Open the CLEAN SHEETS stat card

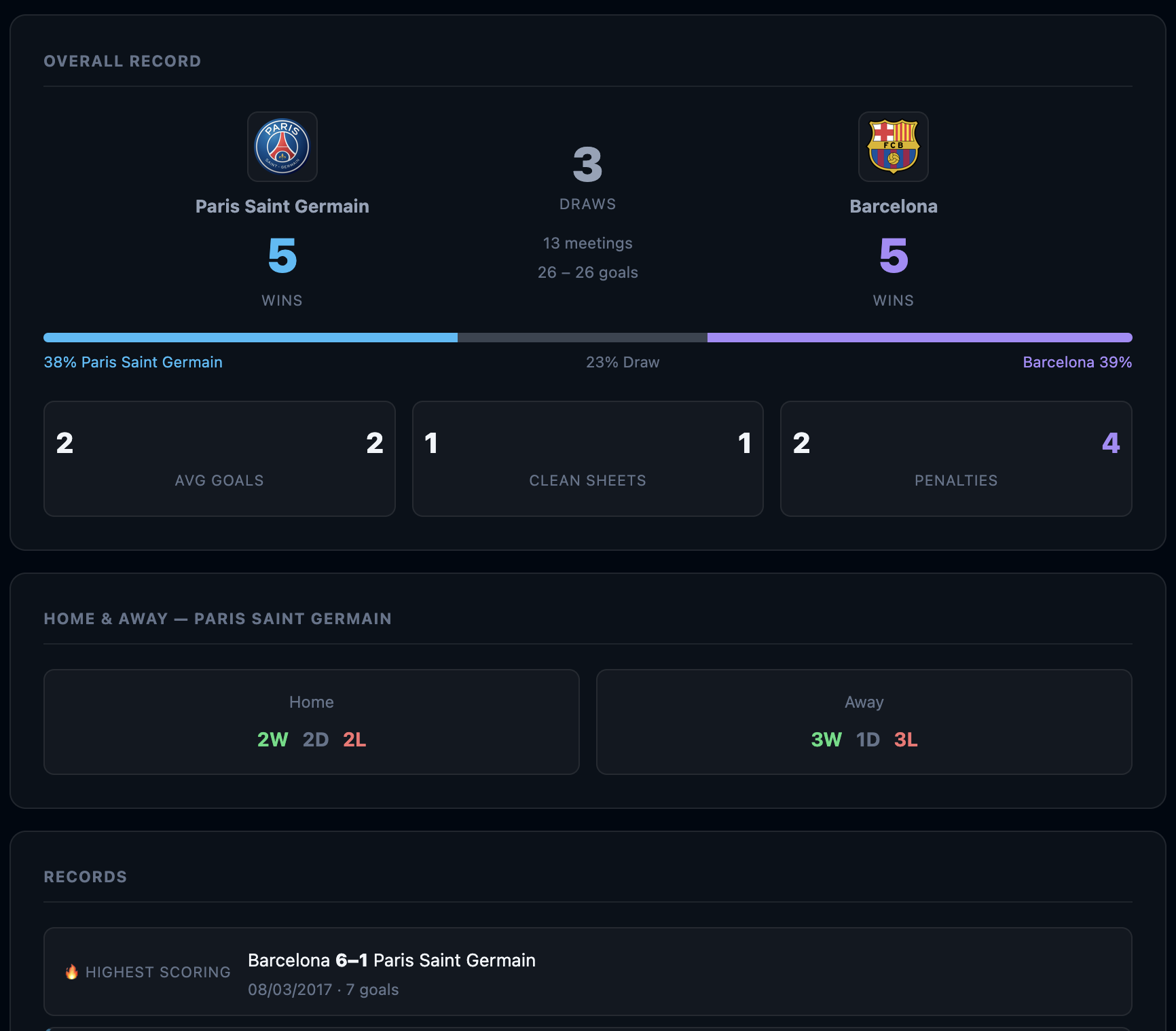[588, 458]
